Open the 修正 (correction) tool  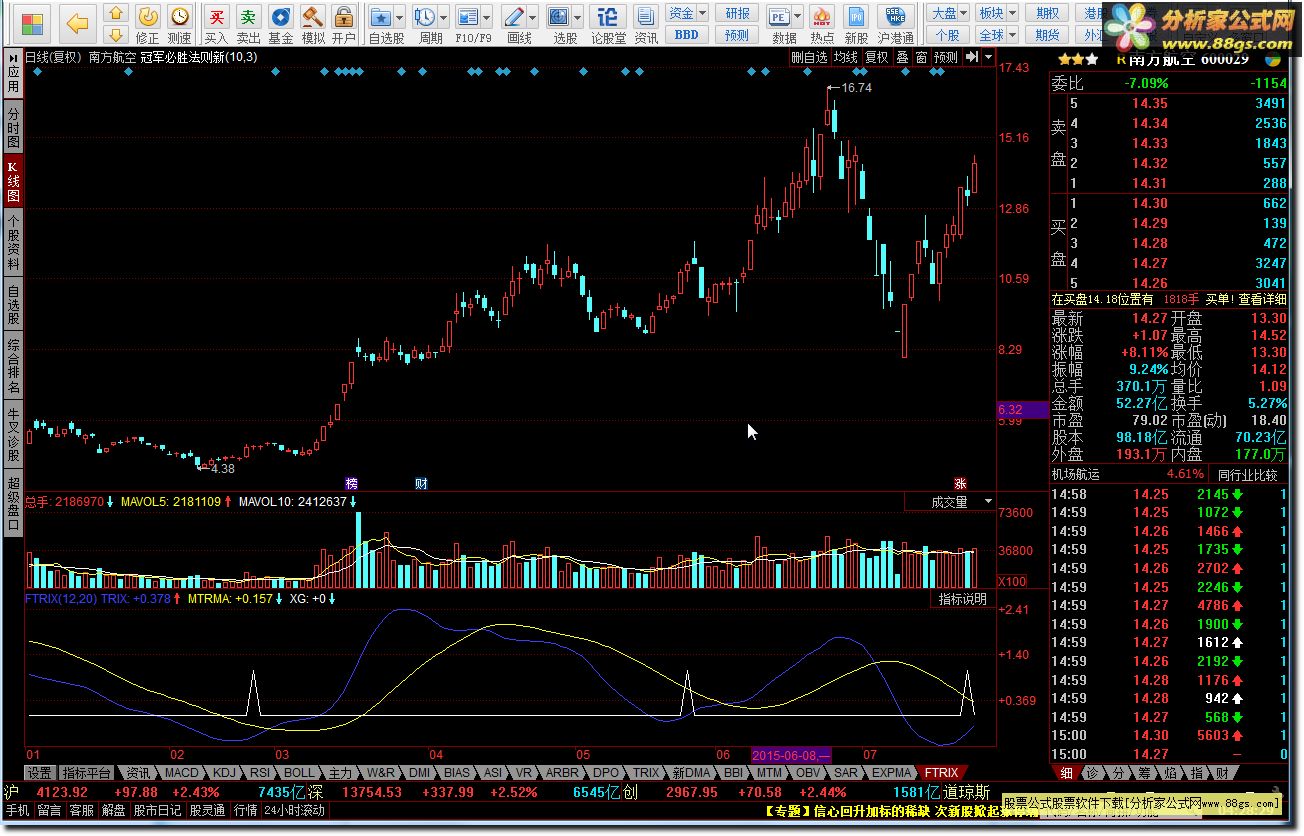[147, 23]
